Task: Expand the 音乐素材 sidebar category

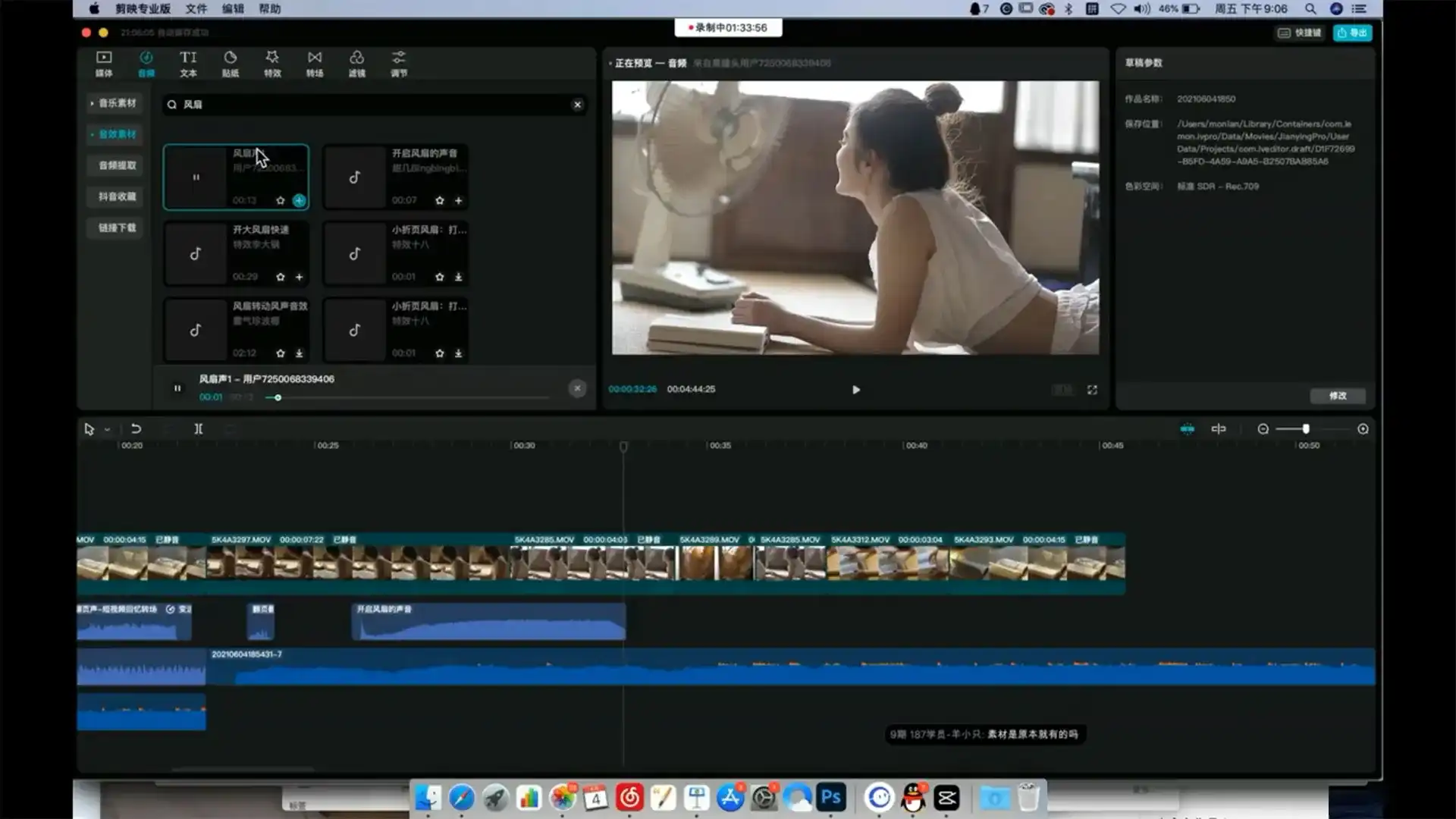Action: 114,103
